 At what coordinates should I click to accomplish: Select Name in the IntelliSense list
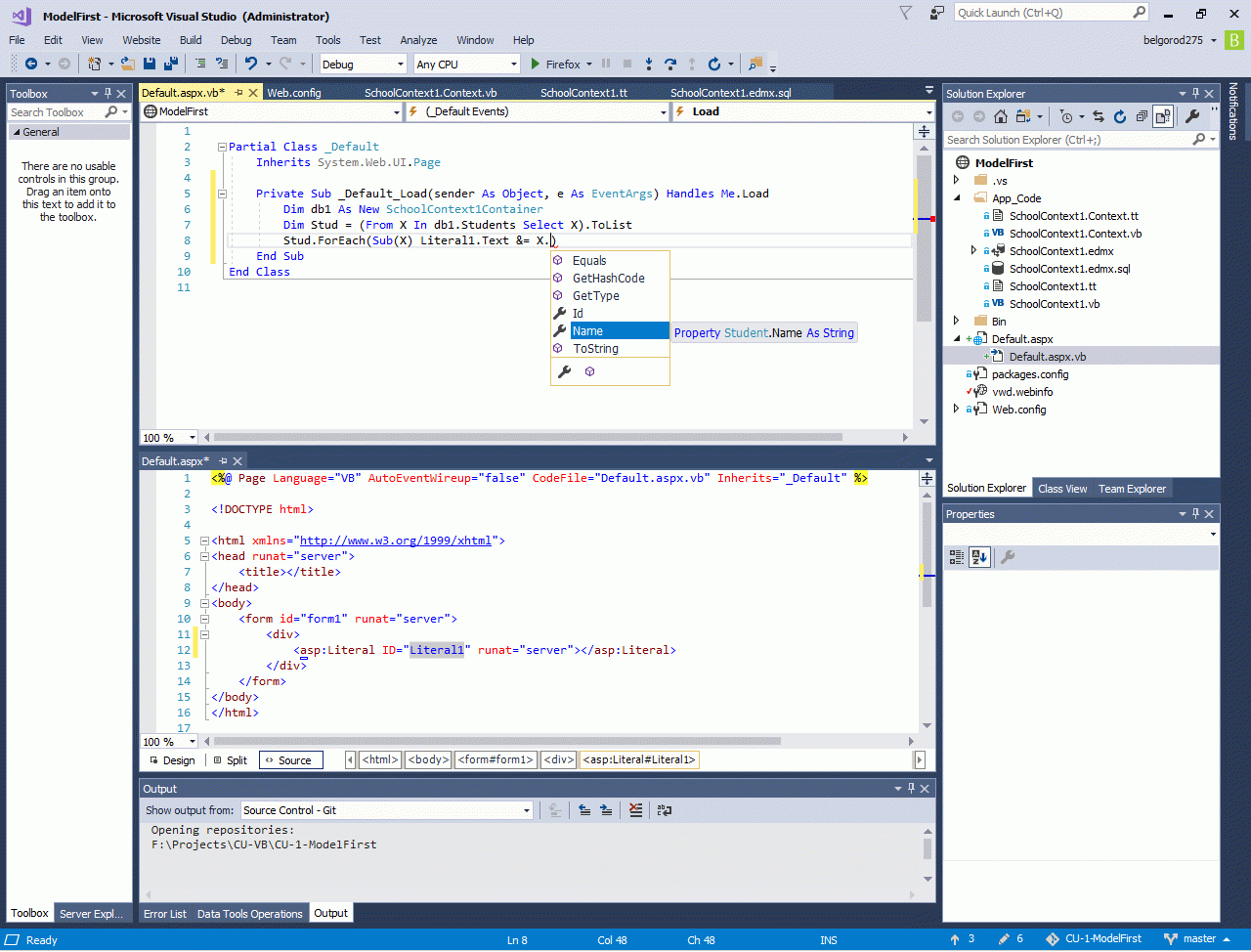tap(588, 331)
